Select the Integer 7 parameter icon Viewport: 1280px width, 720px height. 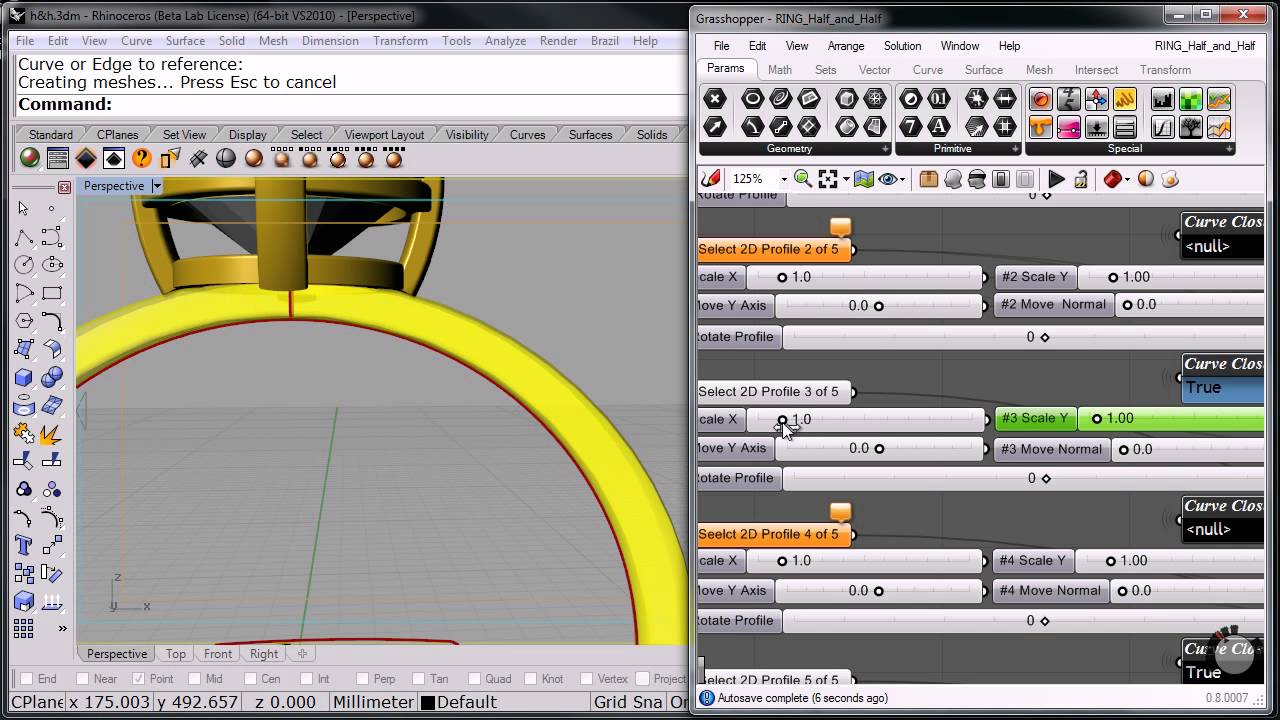(911, 127)
